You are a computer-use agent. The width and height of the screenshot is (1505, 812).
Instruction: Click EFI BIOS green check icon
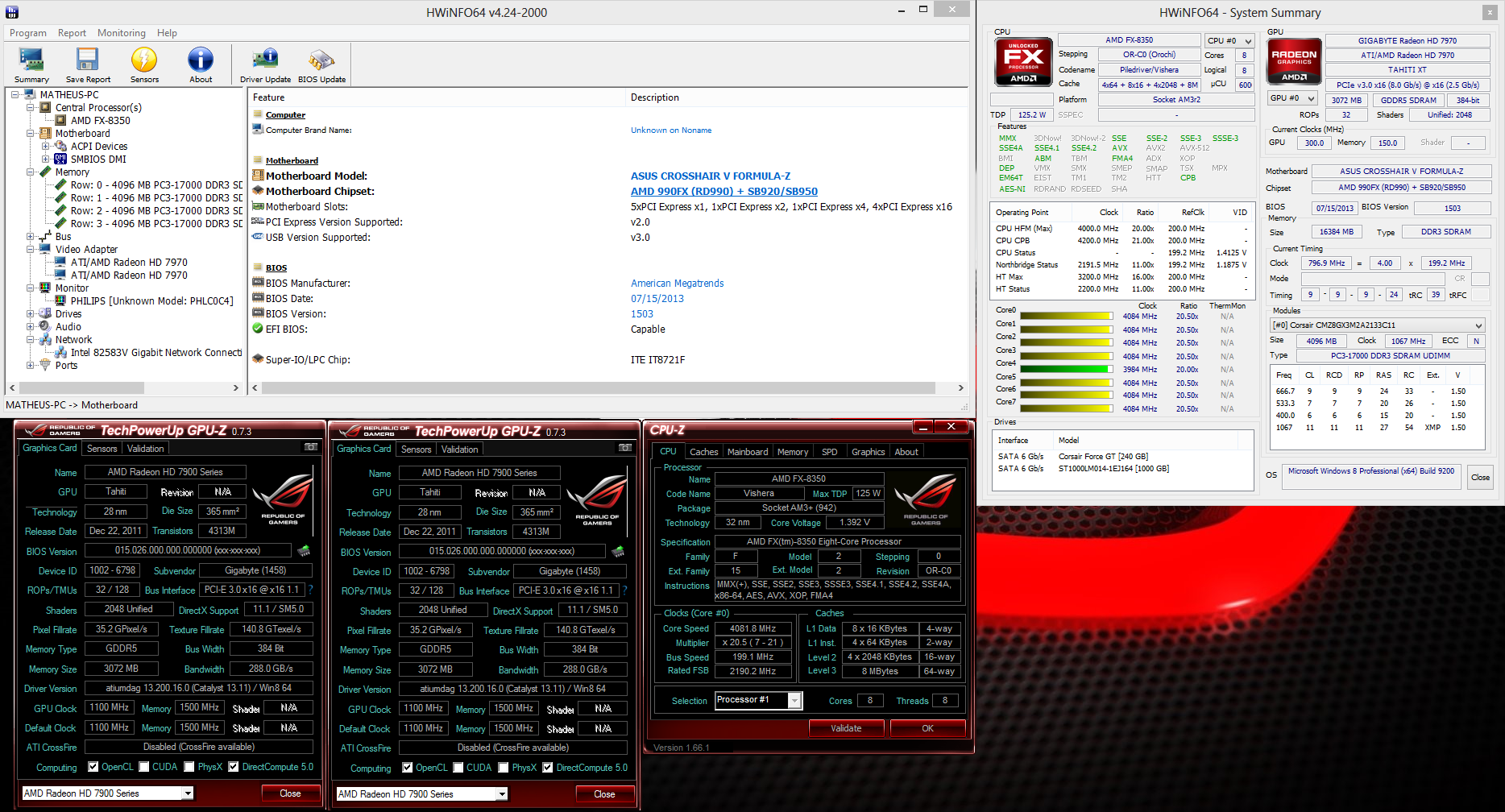click(258, 329)
